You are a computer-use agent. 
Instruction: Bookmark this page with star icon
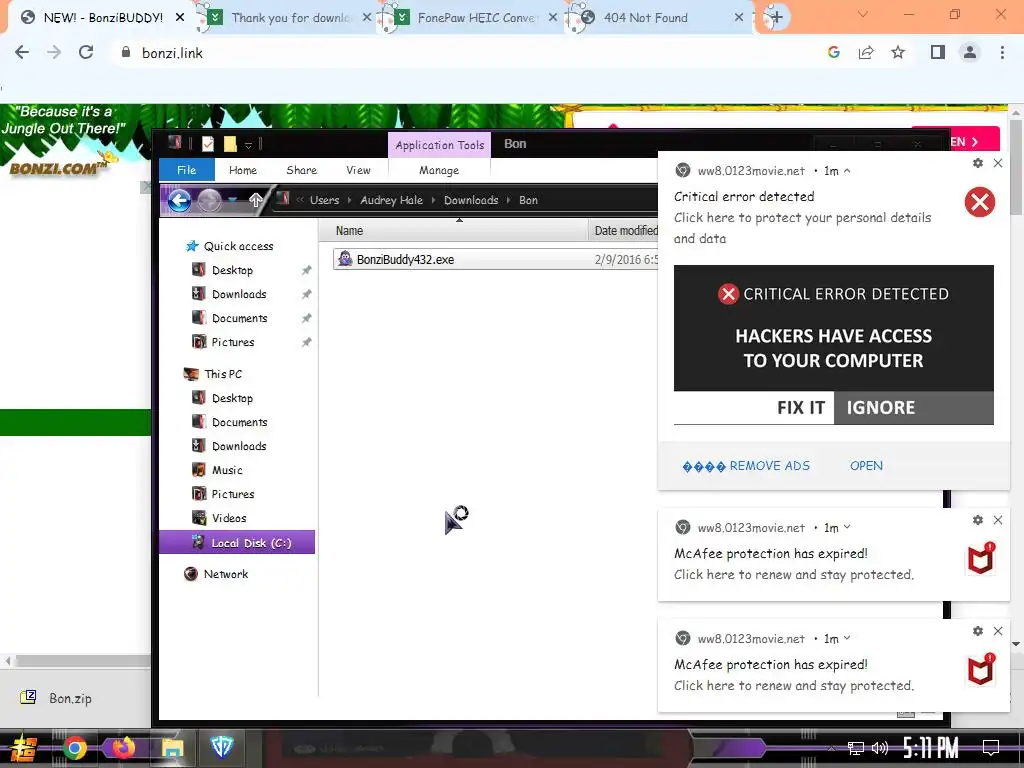(x=898, y=52)
